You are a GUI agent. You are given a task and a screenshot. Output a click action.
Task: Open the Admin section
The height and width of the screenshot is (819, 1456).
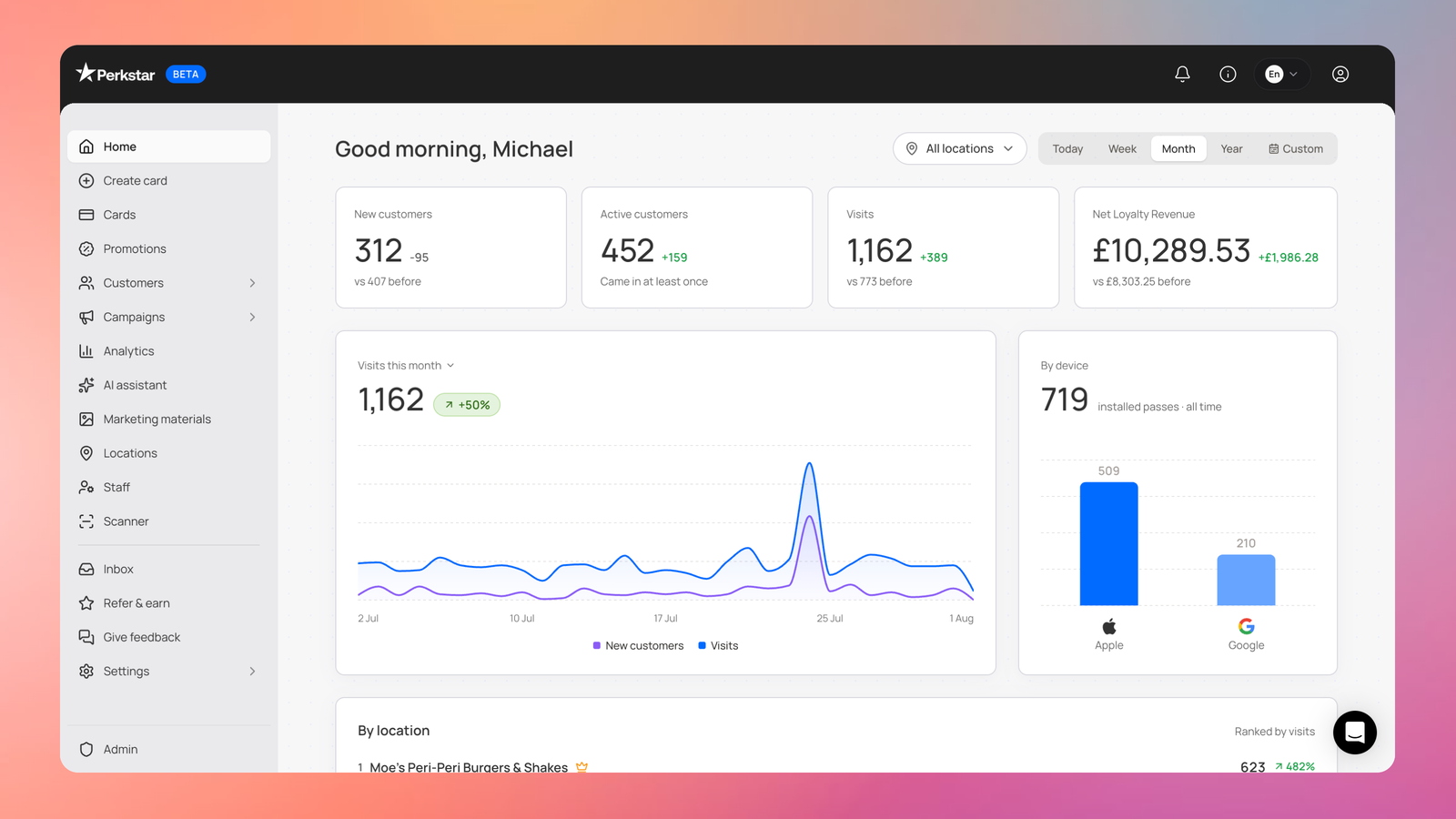[x=169, y=749]
